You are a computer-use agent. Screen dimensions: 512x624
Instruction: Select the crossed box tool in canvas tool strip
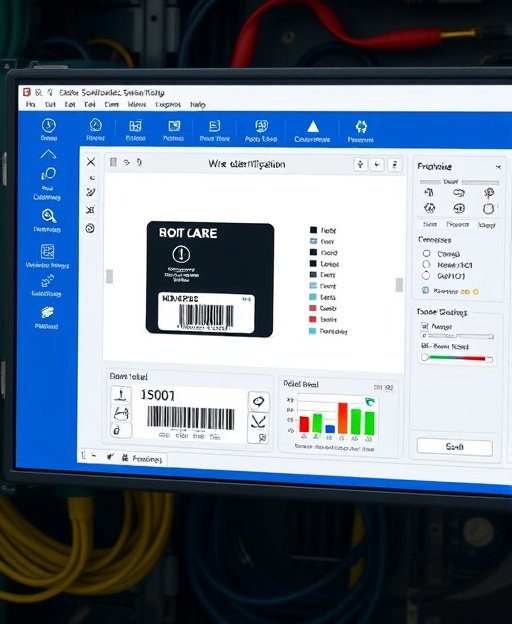[90, 210]
